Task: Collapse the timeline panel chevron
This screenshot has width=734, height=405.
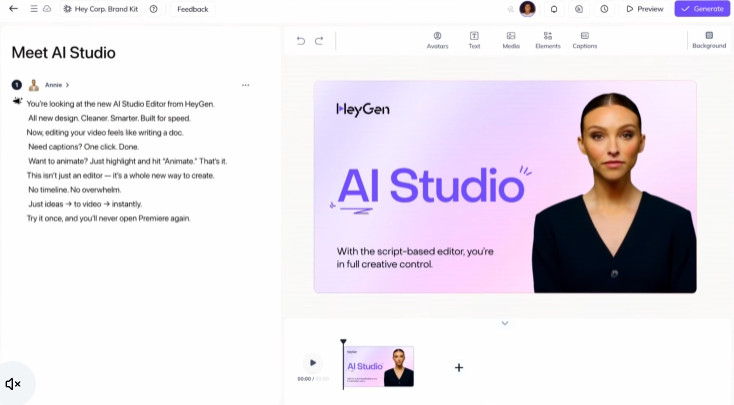Action: tap(505, 323)
